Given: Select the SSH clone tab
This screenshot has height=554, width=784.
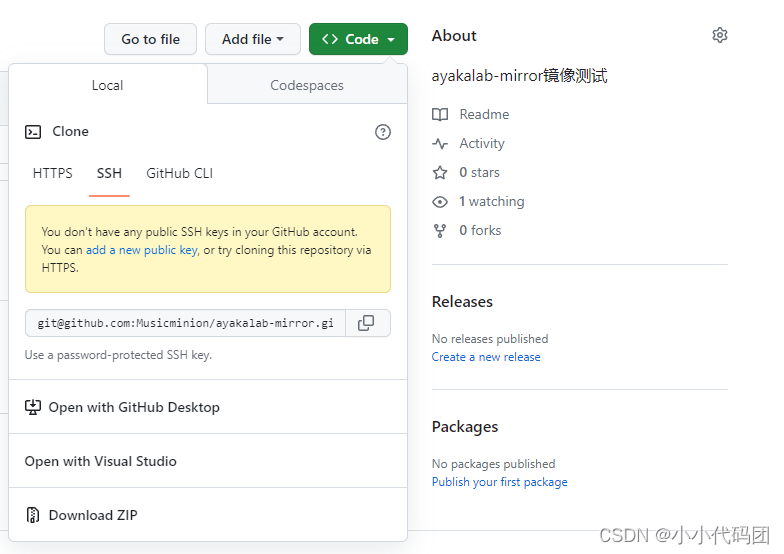Looking at the screenshot, I should [x=109, y=174].
